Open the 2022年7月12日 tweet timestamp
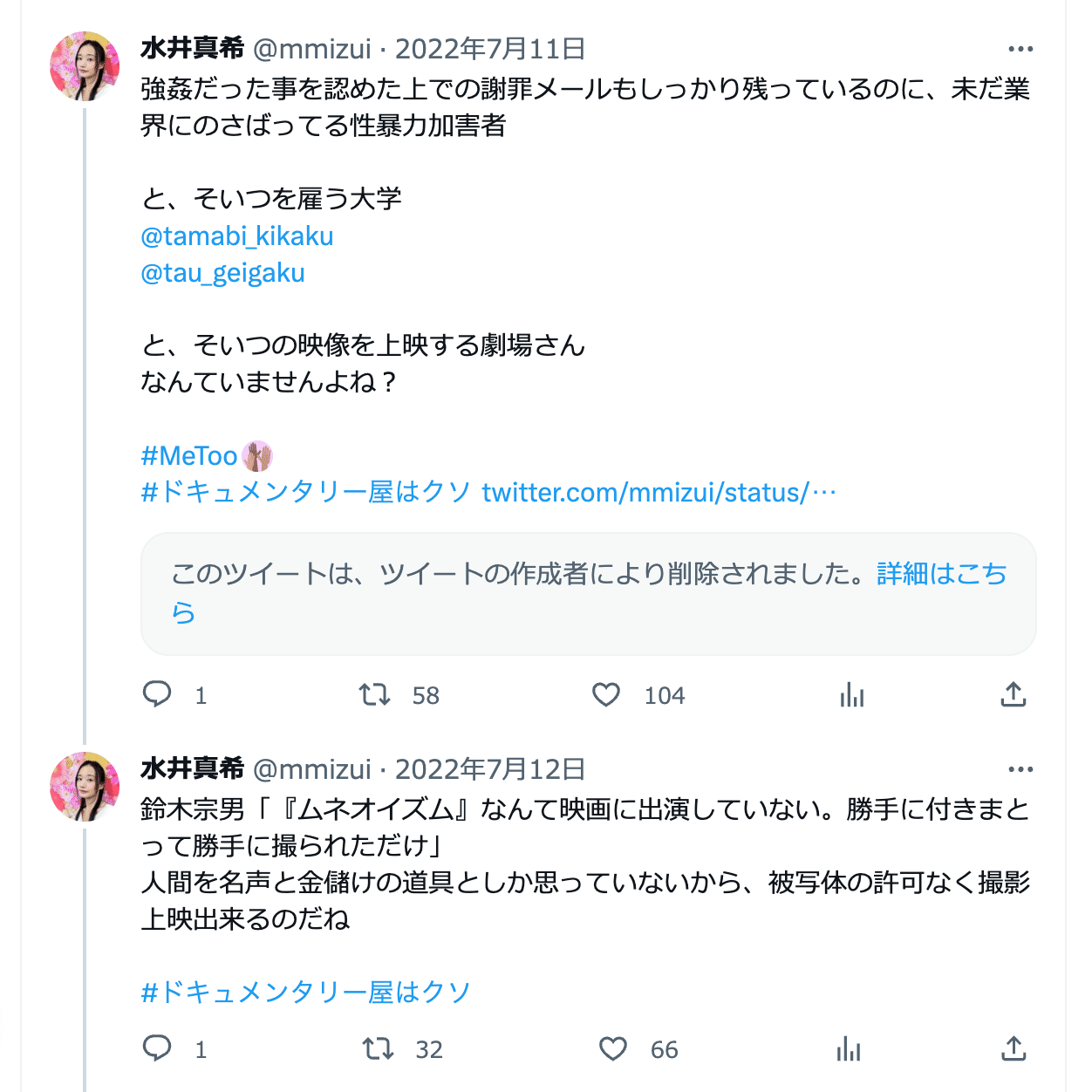The image size is (1092, 1092). tap(489, 769)
